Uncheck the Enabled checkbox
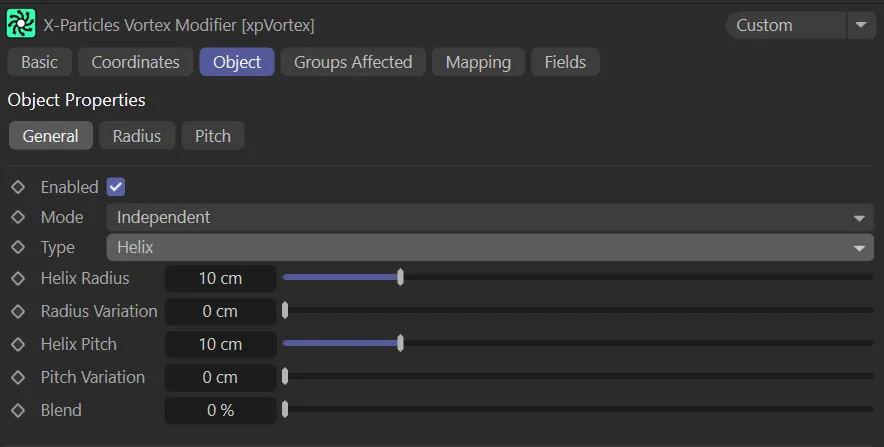Screen dimensions: 884x447 [x=115, y=187]
